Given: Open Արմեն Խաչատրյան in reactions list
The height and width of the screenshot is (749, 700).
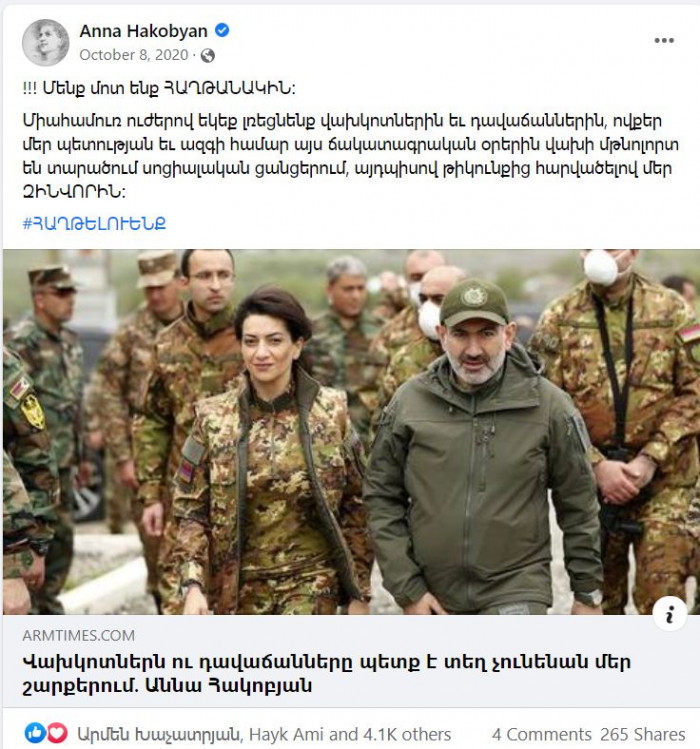Looking at the screenshot, I should 158,734.
